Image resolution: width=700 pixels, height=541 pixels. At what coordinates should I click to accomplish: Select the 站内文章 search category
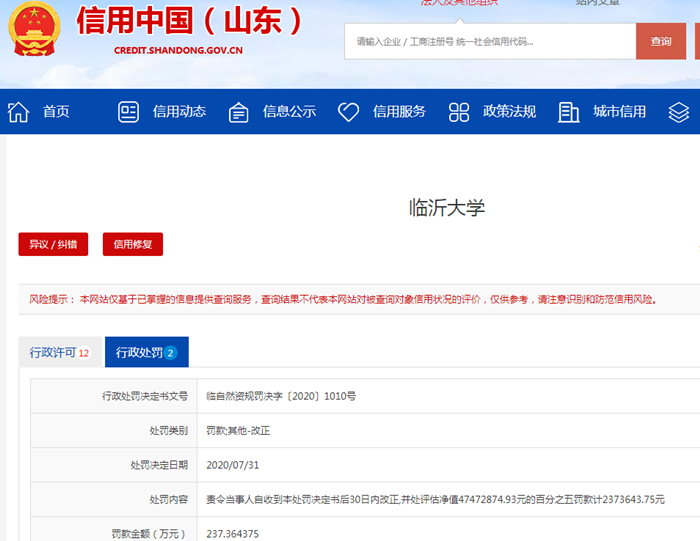[598, 2]
